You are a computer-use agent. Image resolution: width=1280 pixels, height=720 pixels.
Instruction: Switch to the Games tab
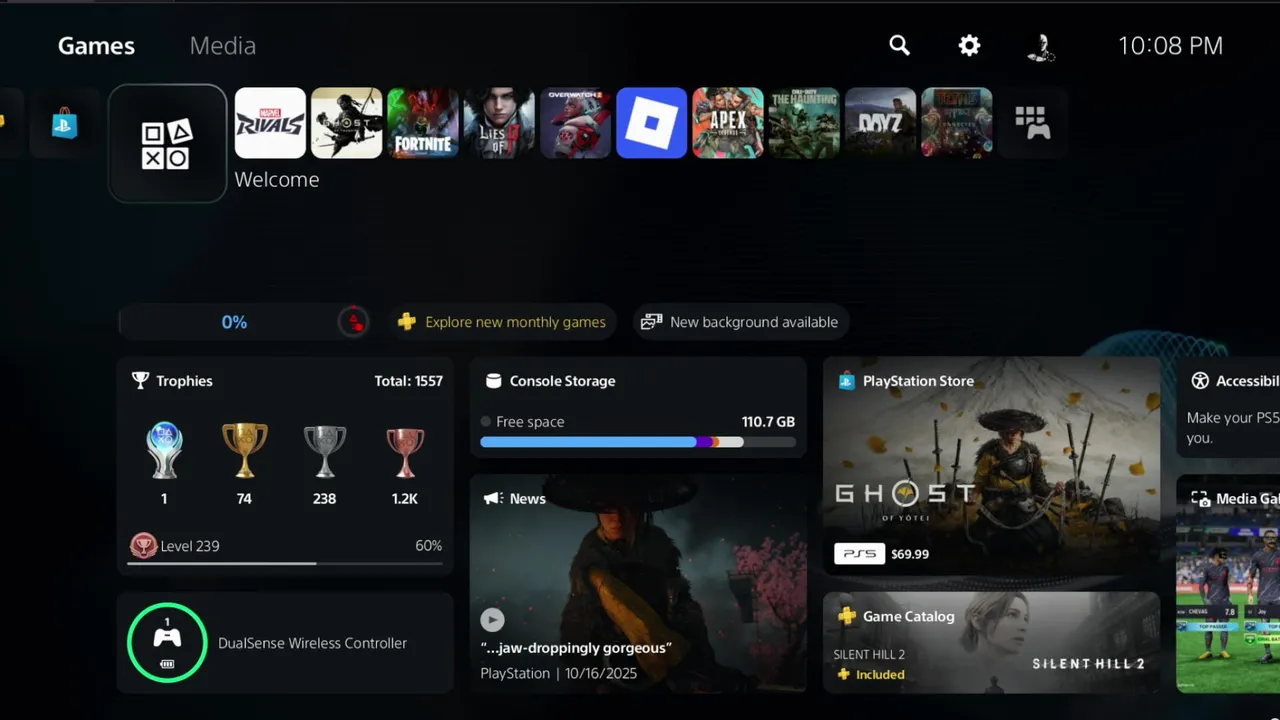pos(96,46)
